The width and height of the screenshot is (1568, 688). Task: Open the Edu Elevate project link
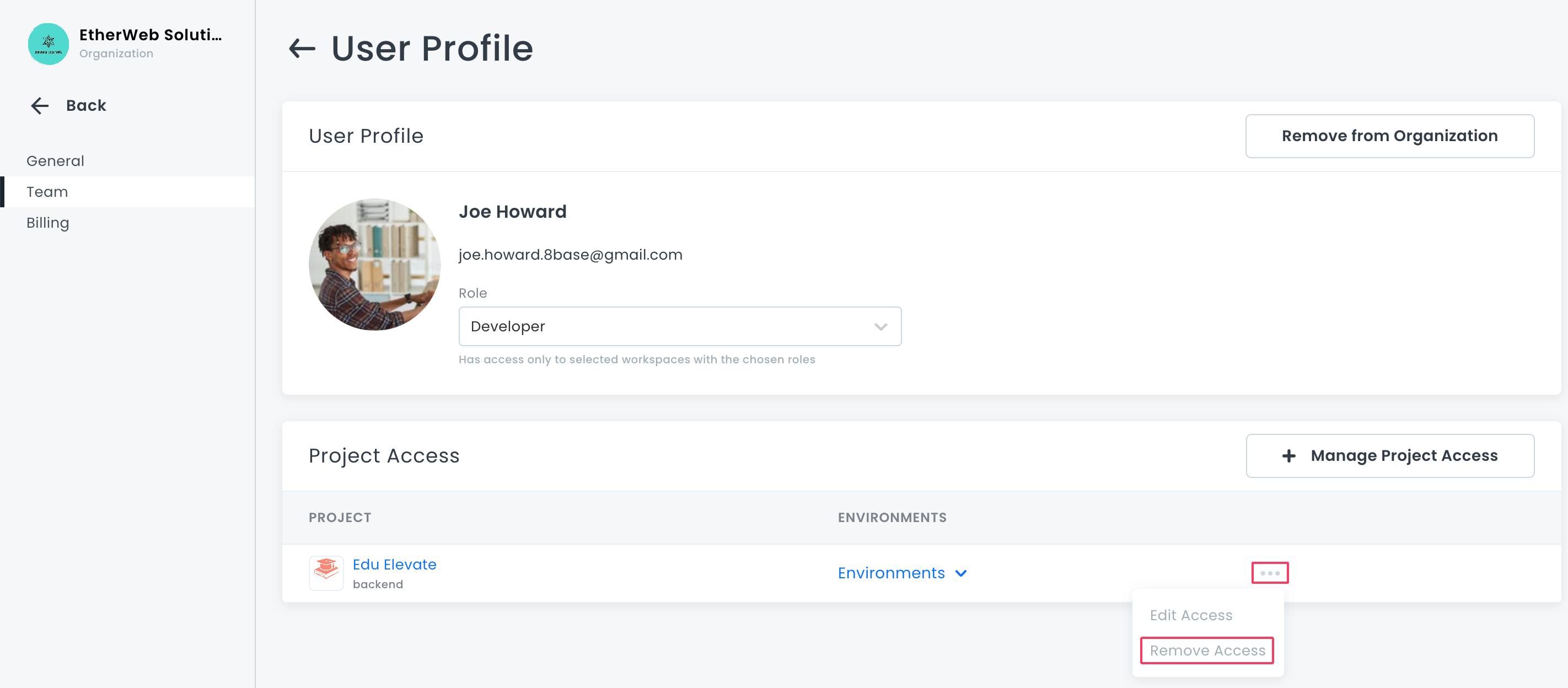(x=394, y=565)
